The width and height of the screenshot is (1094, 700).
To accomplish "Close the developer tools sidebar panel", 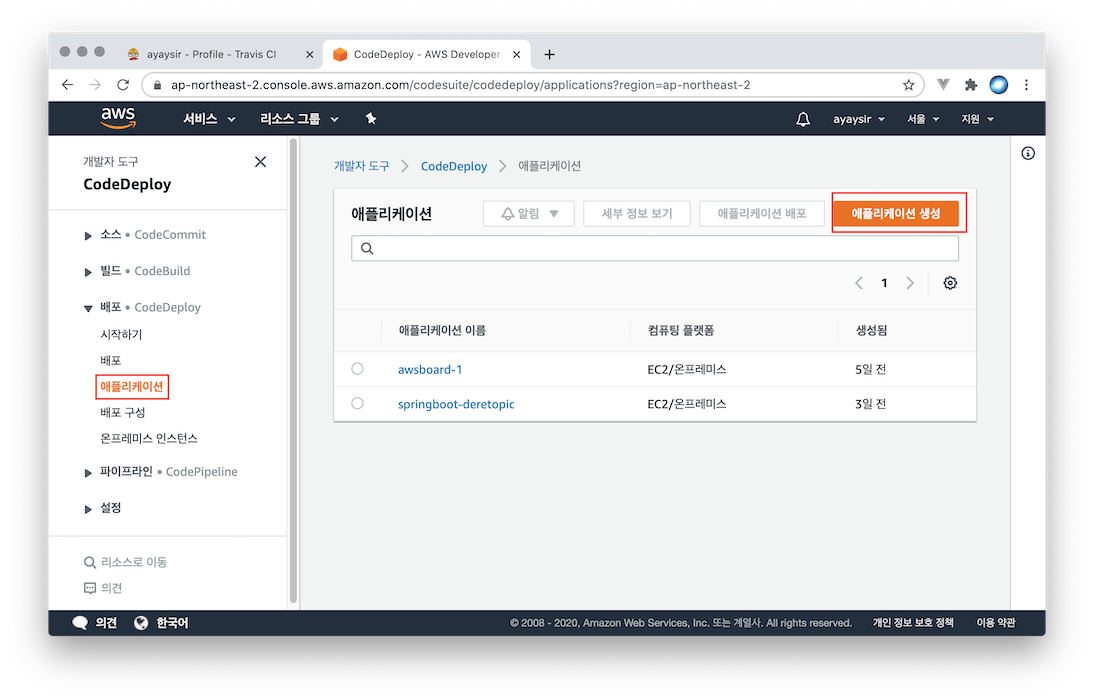I will tap(260, 162).
